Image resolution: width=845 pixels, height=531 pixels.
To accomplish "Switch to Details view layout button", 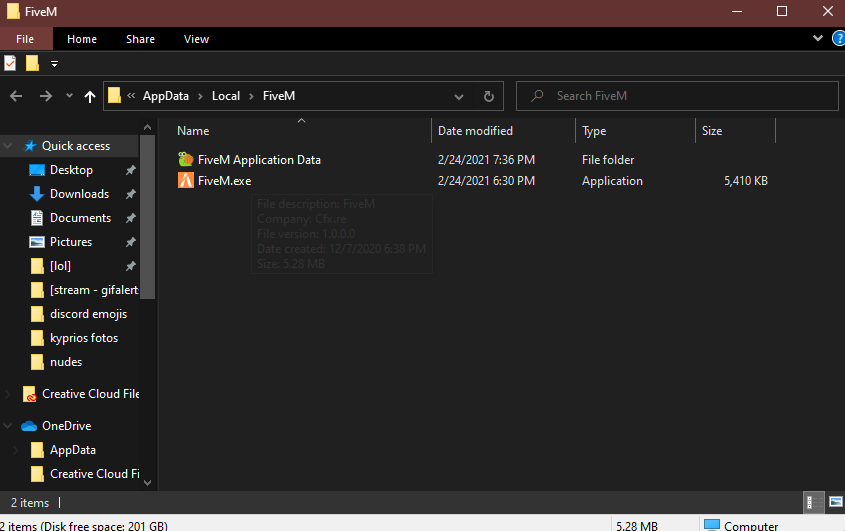I will tap(813, 502).
